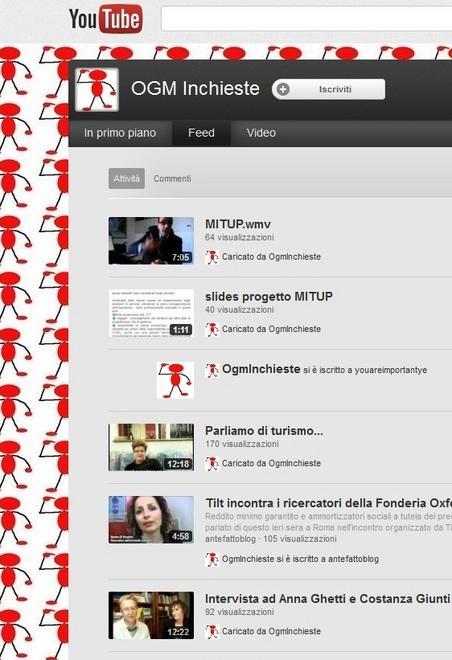452x660 pixels.
Task: Open Tilt incontra i ricercatori title
Action: click(328, 503)
